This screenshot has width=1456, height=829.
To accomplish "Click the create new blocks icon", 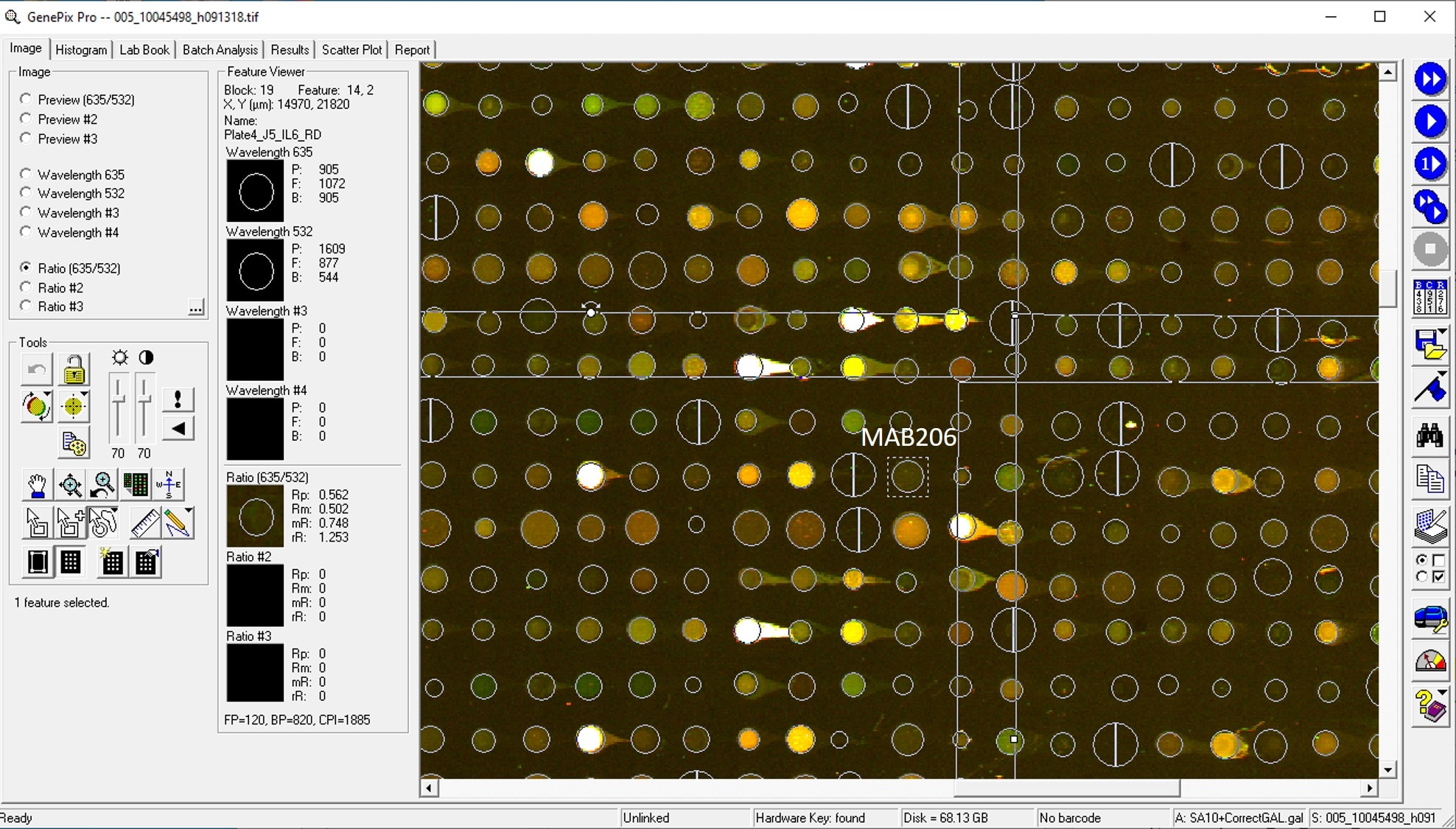I will point(112,562).
